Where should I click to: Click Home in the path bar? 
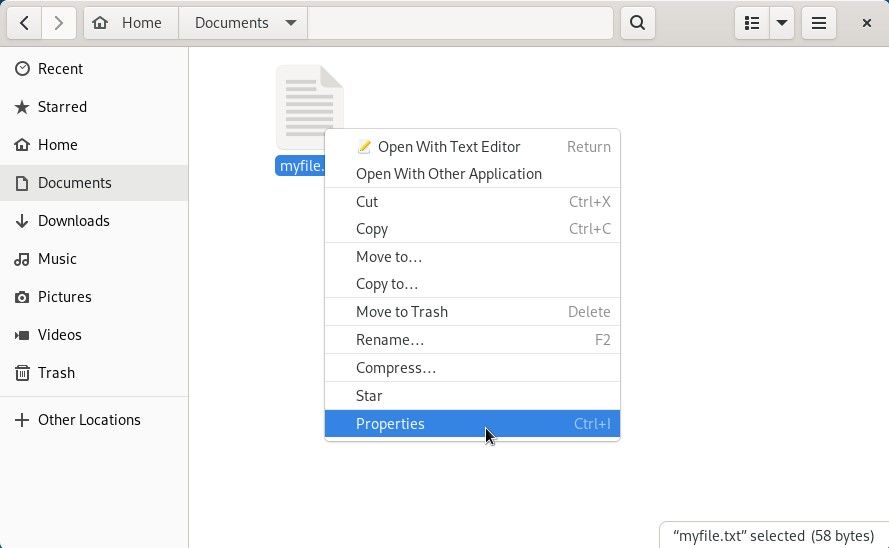click(131, 23)
